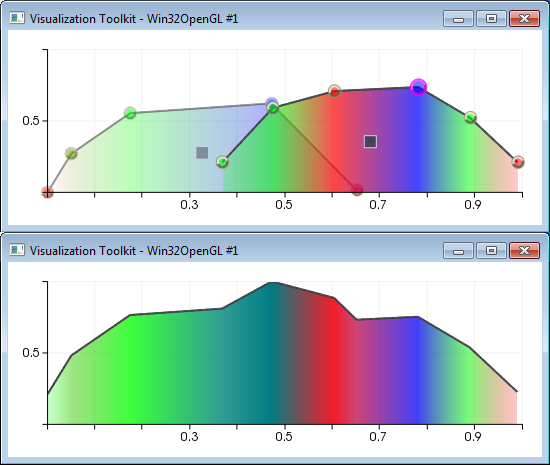Click the dark square handle of the right function
The height and width of the screenshot is (466, 550).
[x=370, y=142]
